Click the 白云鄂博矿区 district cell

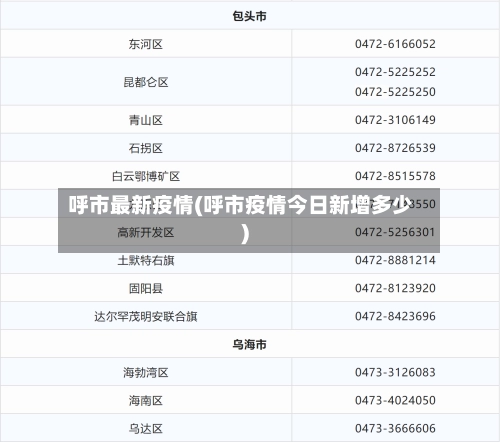click(x=146, y=176)
